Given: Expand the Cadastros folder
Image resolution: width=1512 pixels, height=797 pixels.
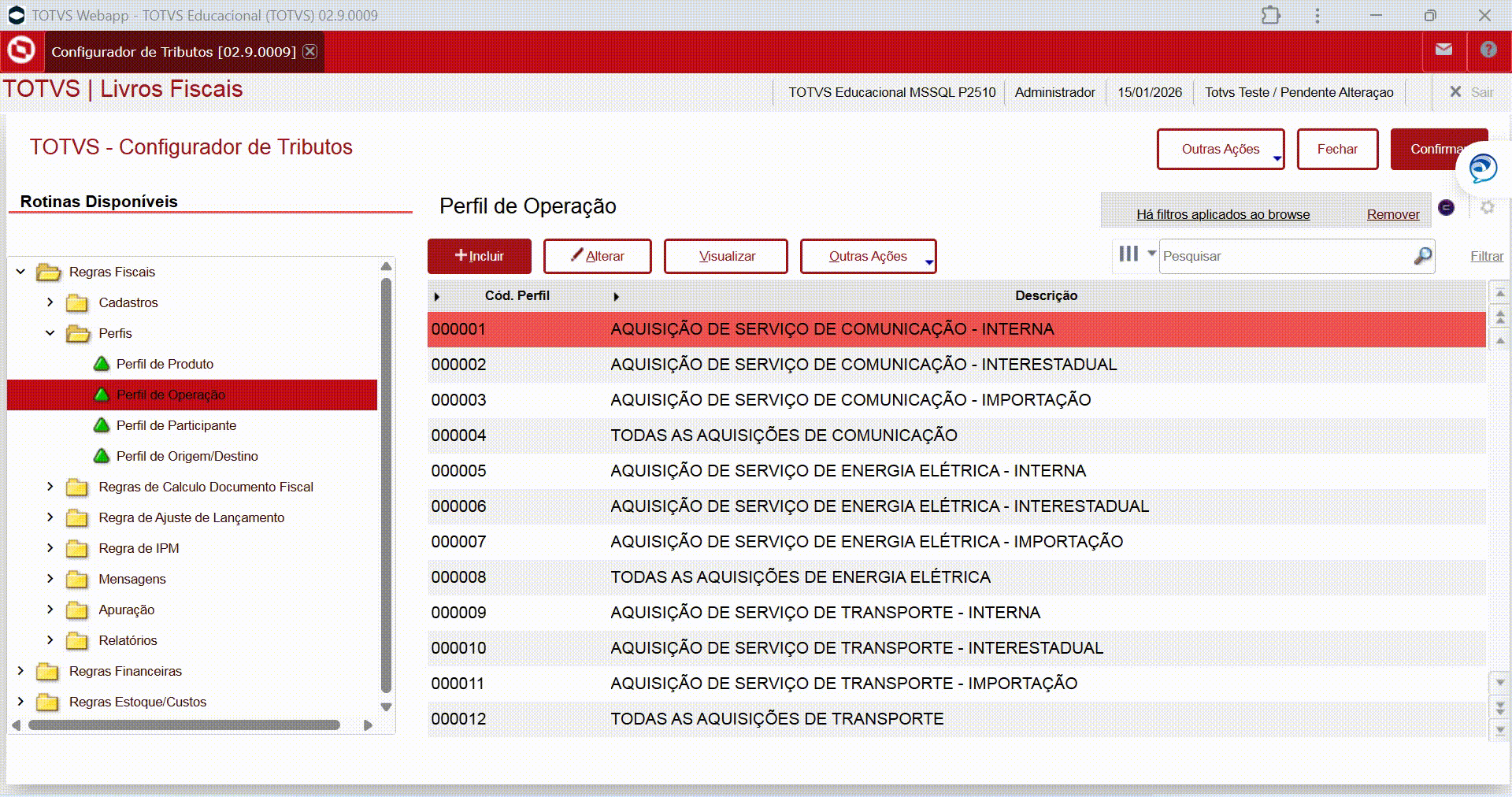Looking at the screenshot, I should pyautogui.click(x=50, y=302).
